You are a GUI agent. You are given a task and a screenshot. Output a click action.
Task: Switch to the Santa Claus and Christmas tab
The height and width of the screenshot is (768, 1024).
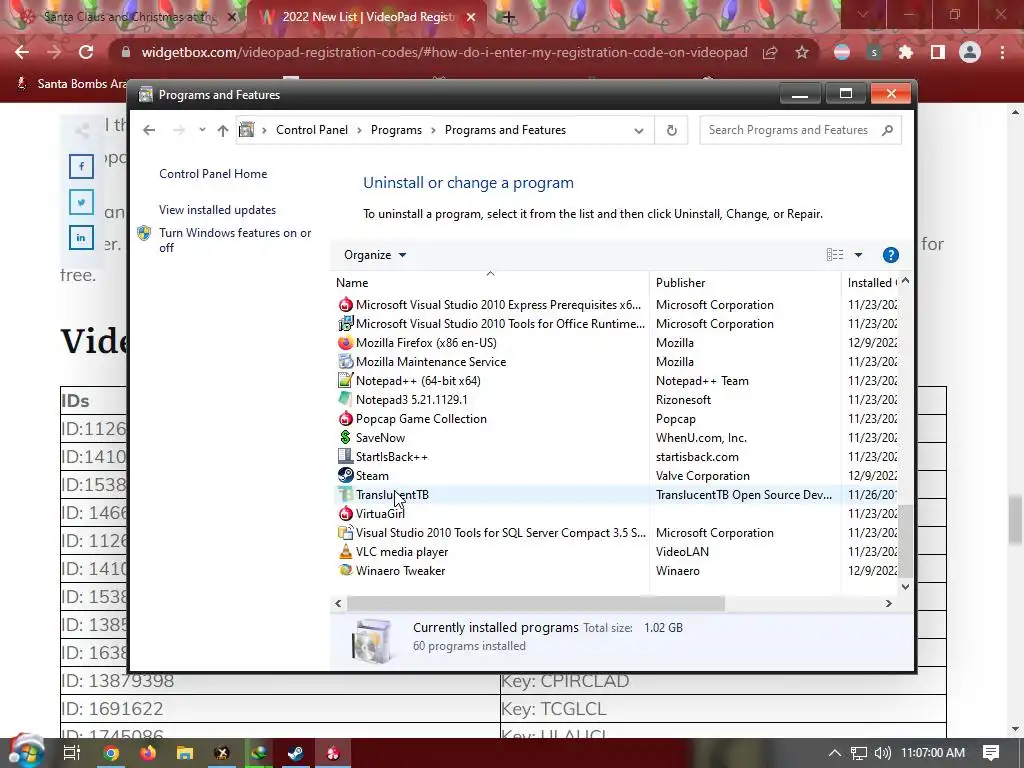129,17
